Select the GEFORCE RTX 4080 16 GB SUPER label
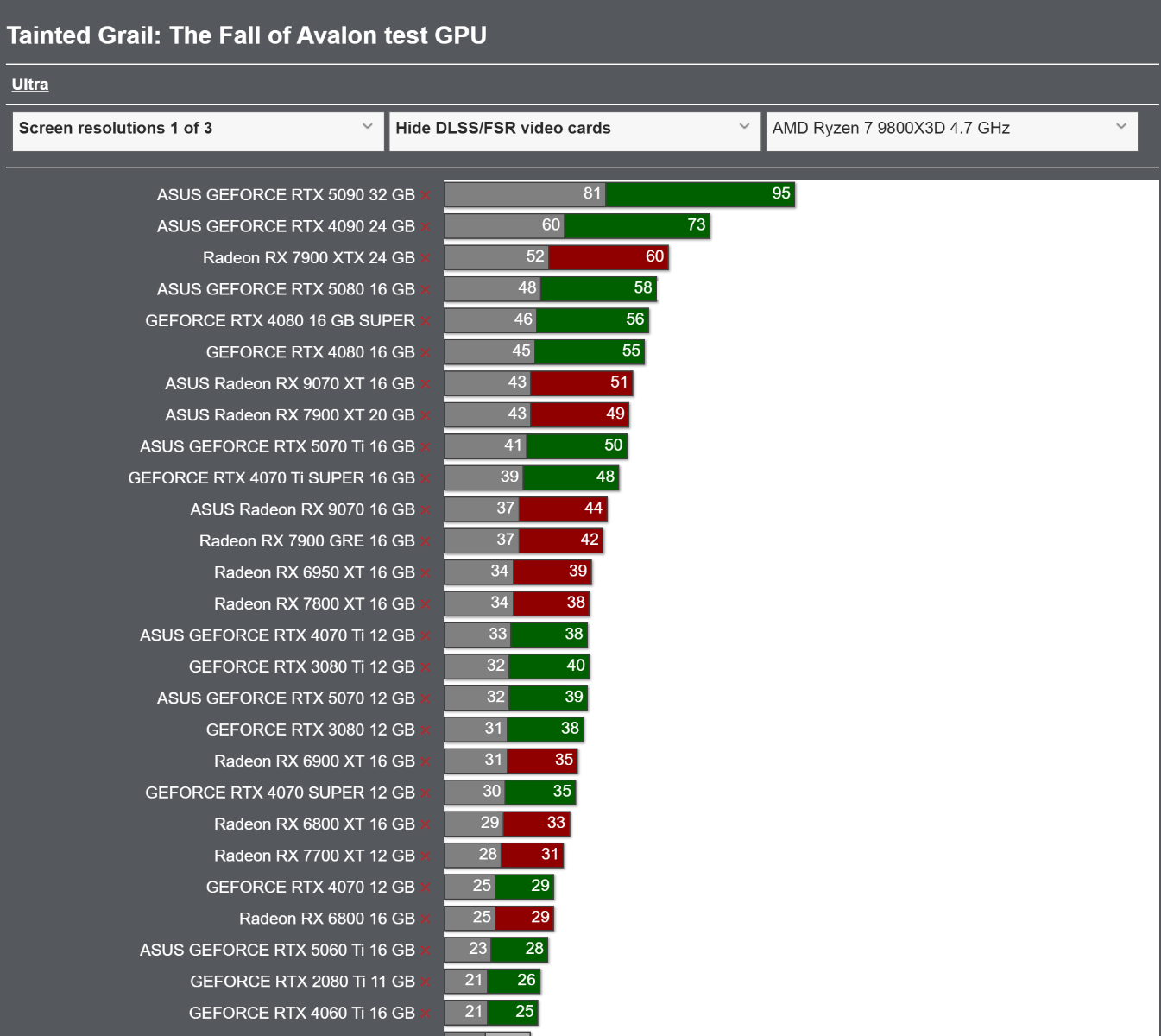 click(x=281, y=321)
